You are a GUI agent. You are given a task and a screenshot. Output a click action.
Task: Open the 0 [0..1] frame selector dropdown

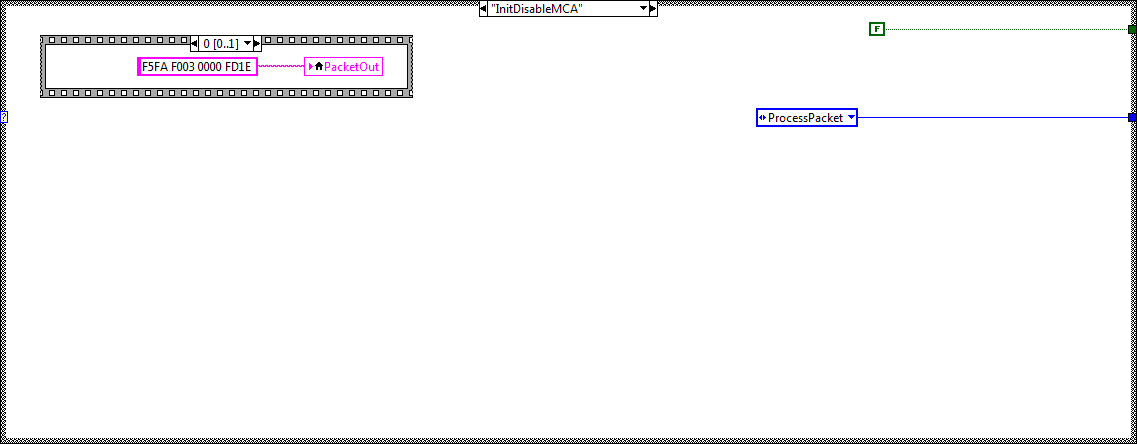coord(247,44)
